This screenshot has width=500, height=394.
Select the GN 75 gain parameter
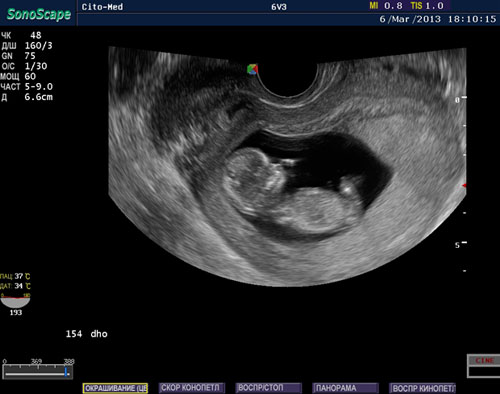click(19, 56)
